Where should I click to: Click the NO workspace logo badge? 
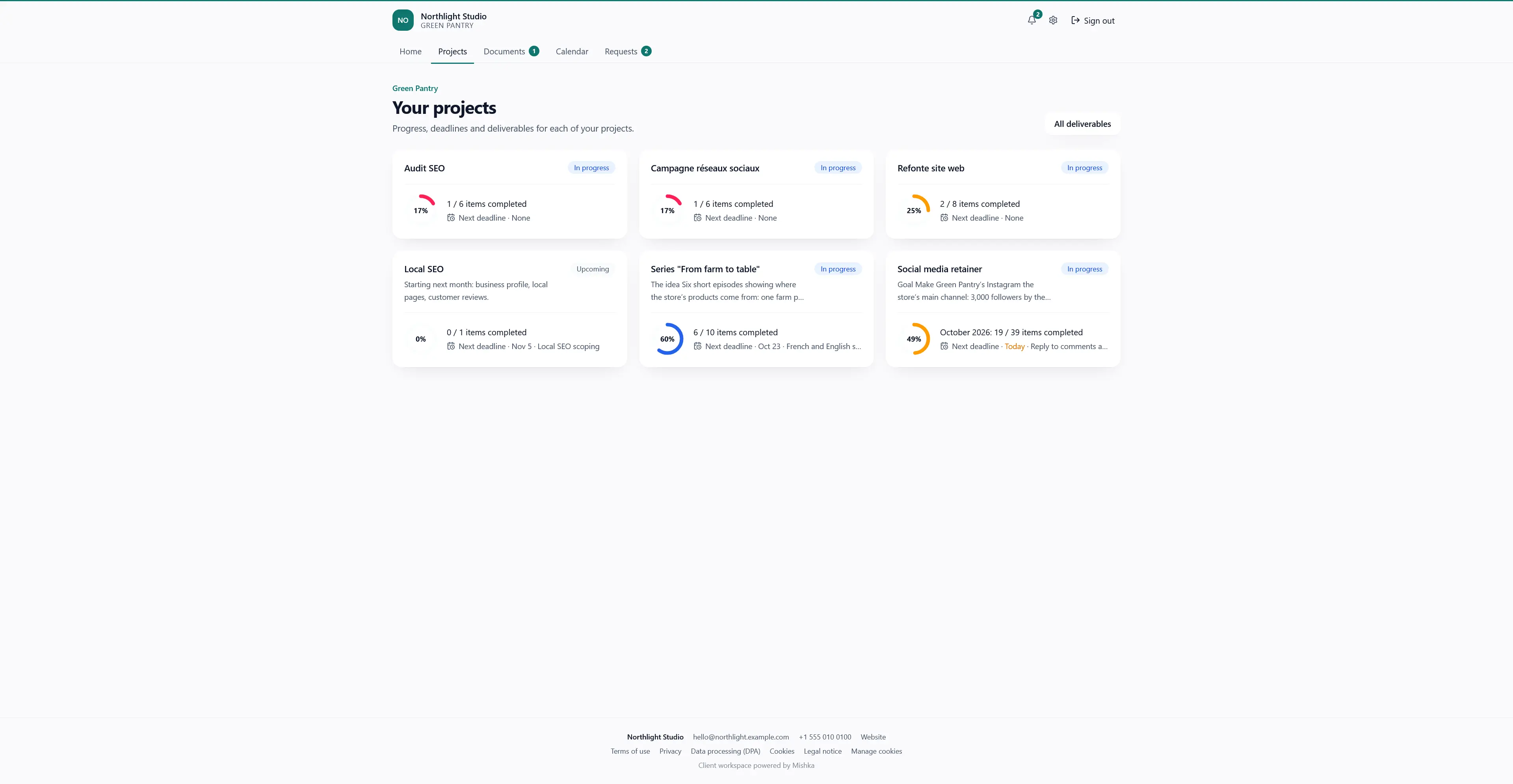tap(403, 20)
